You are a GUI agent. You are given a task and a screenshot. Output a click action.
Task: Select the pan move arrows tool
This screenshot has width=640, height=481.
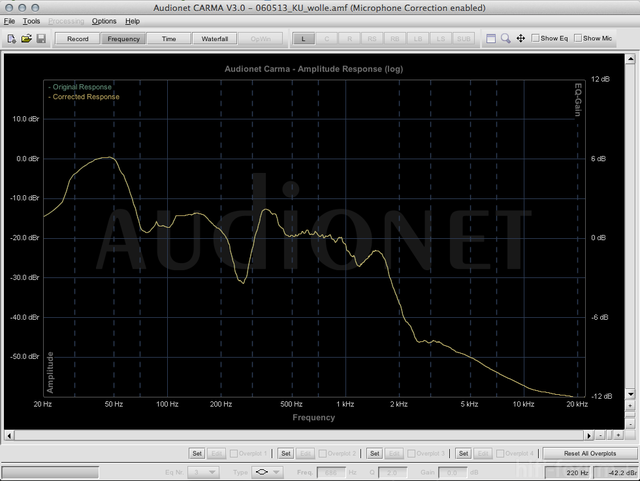click(x=522, y=38)
